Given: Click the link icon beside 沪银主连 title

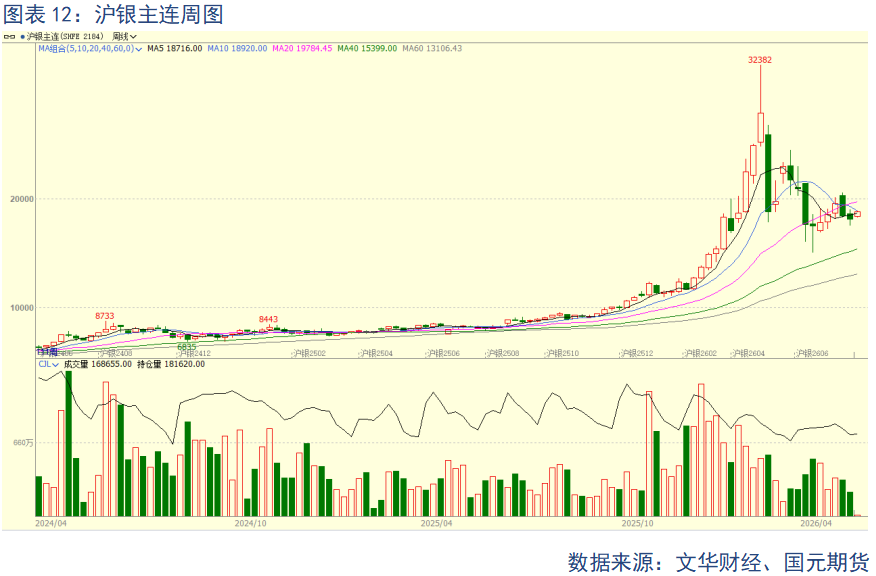Looking at the screenshot, I should 9,37.
